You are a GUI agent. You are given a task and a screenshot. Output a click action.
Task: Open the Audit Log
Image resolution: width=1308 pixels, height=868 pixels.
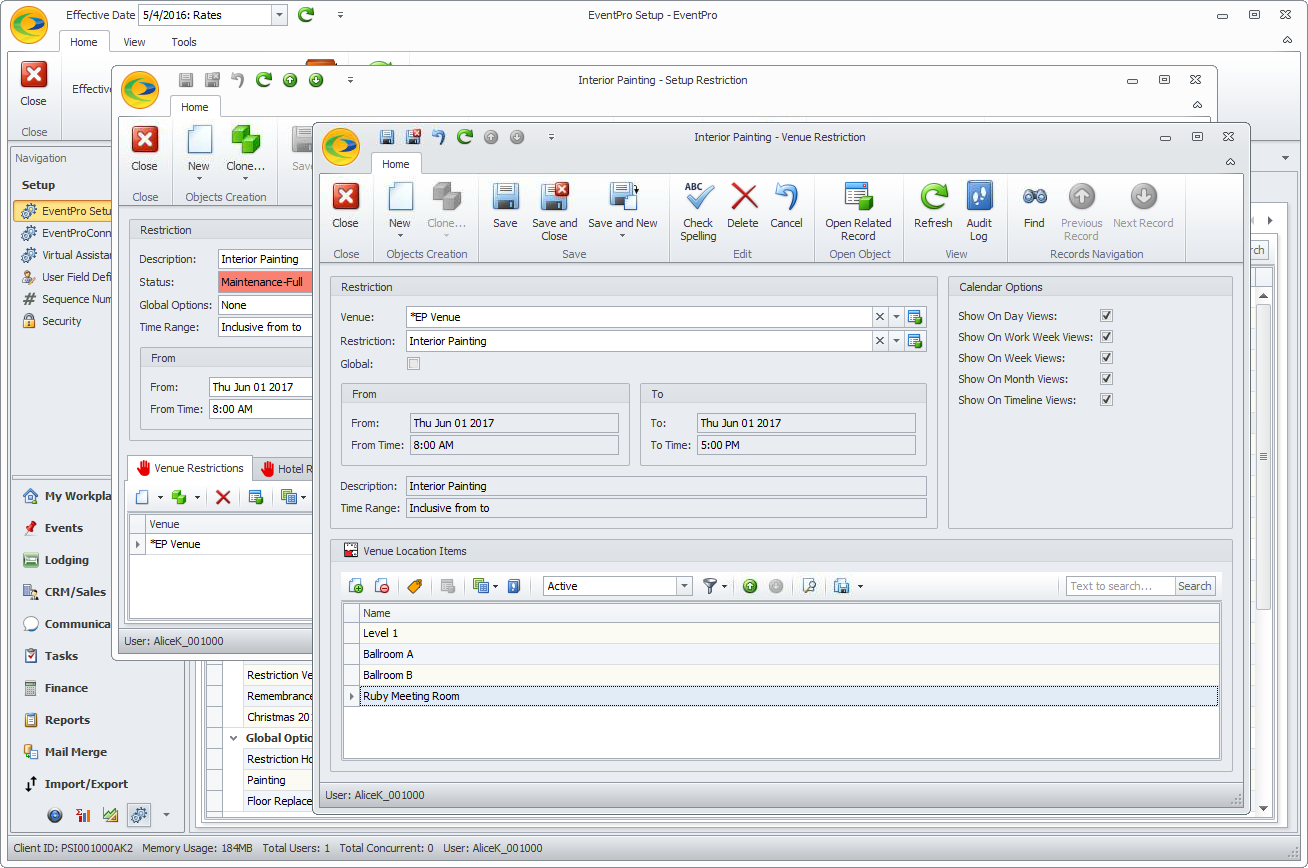[979, 211]
